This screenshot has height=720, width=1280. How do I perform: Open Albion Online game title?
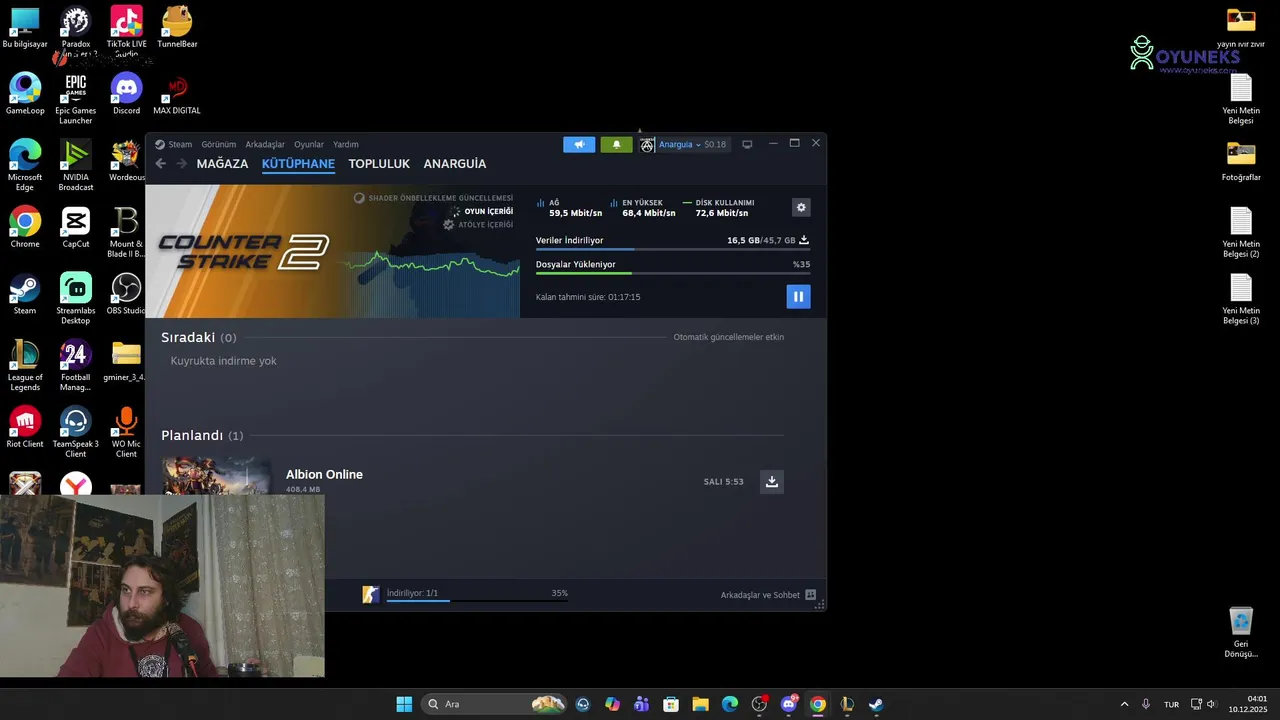(x=324, y=474)
